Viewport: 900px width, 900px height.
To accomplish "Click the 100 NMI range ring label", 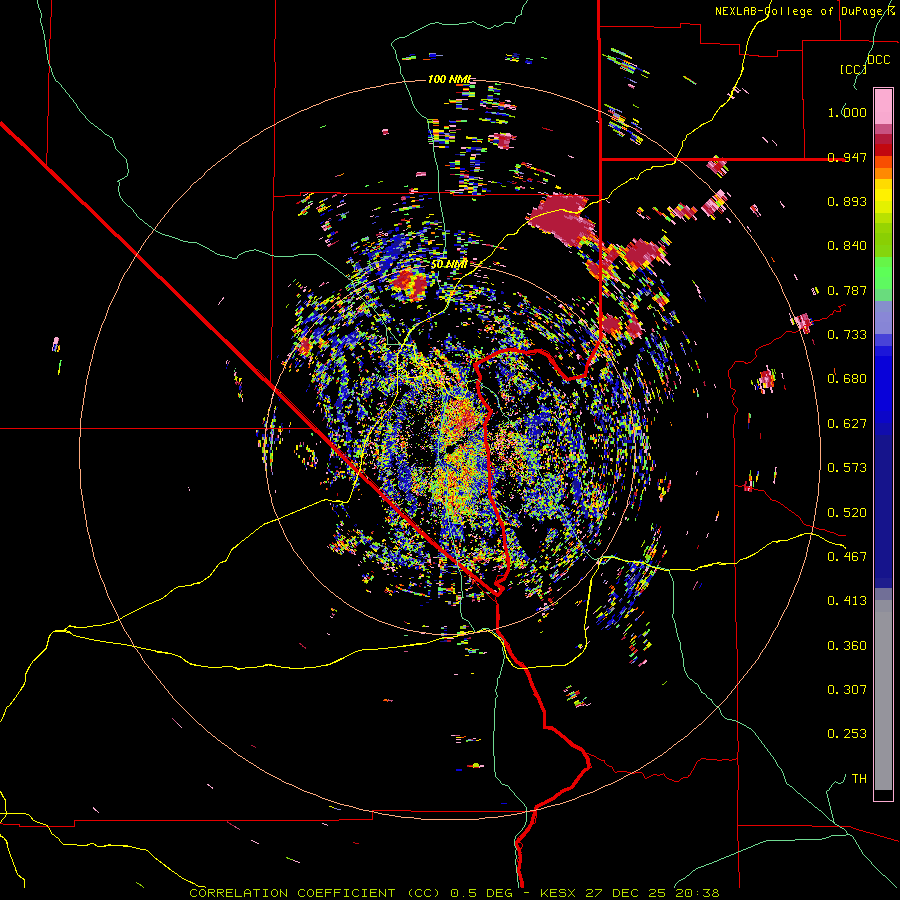I will pos(450,79).
